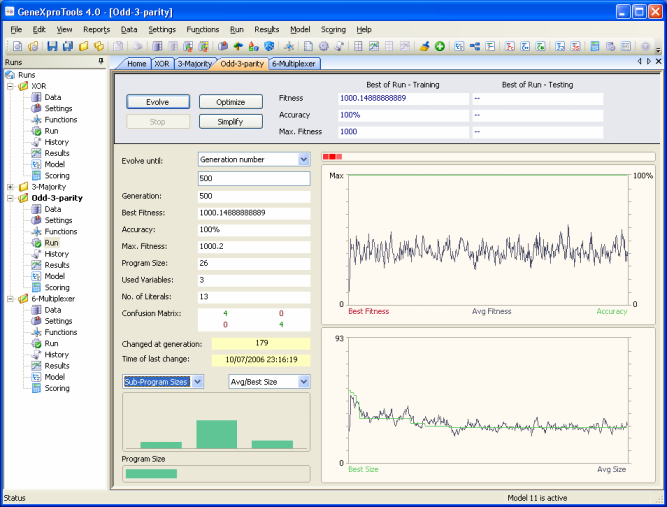Open the toolbar overflow options arrow

(x=658, y=50)
